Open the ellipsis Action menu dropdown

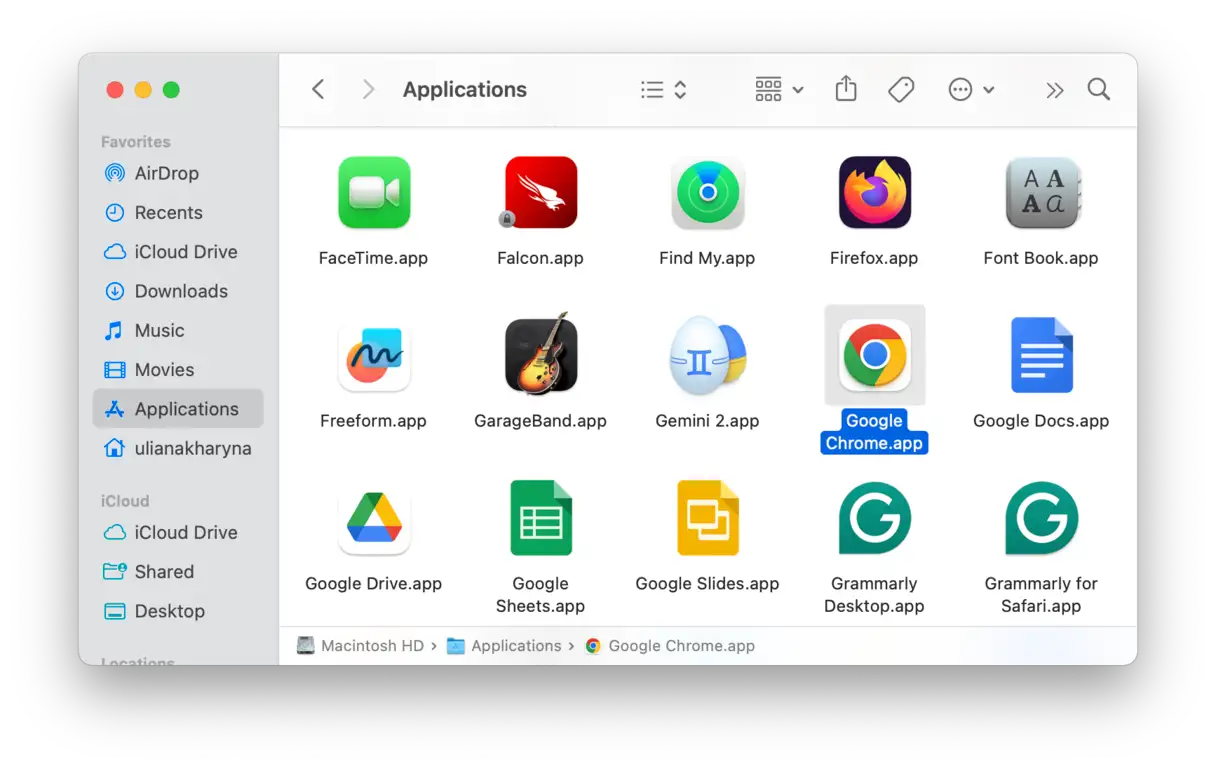[971, 90]
